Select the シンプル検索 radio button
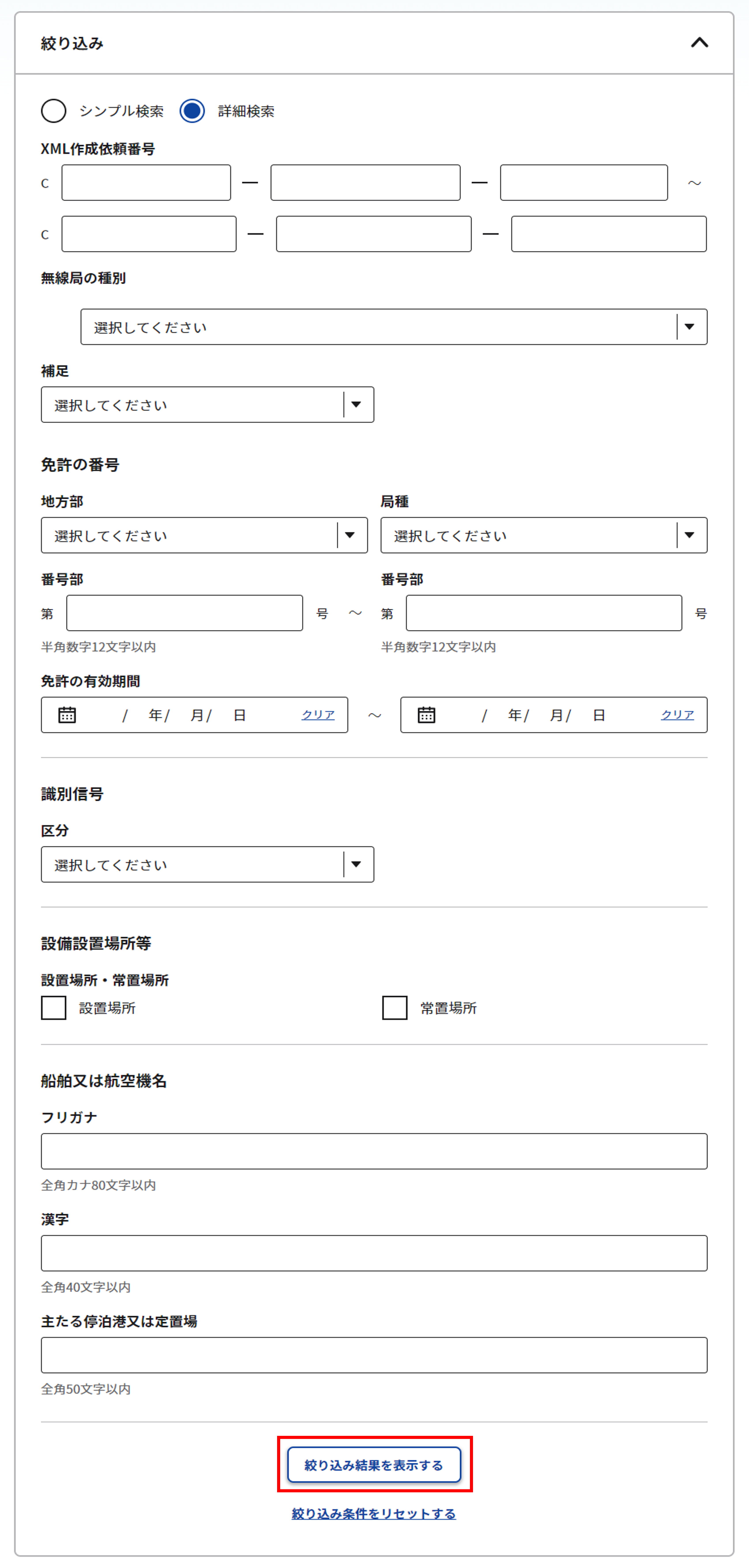Screen dimensions: 749x1568 (54, 111)
